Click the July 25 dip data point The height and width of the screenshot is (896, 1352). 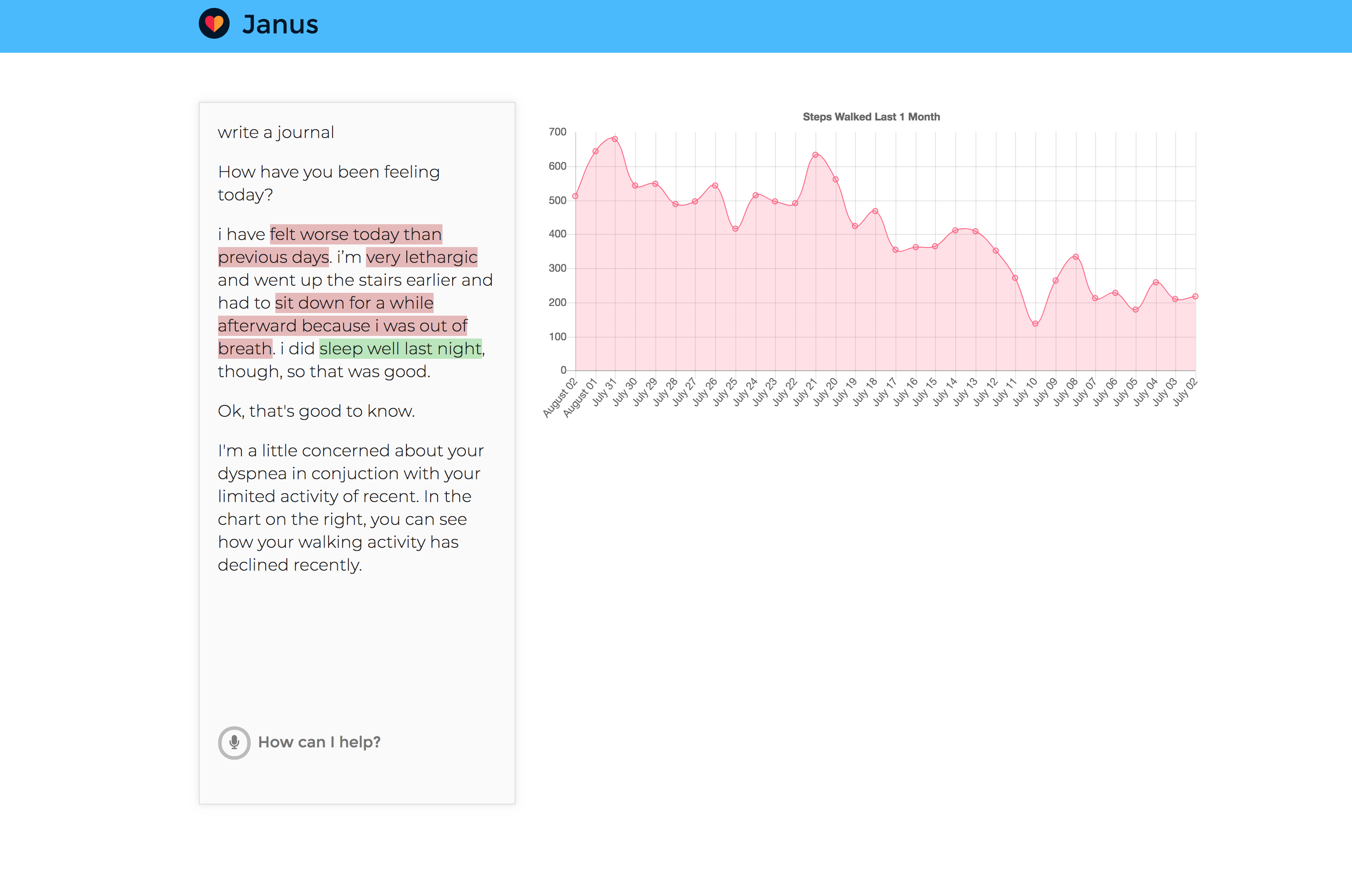(x=735, y=229)
